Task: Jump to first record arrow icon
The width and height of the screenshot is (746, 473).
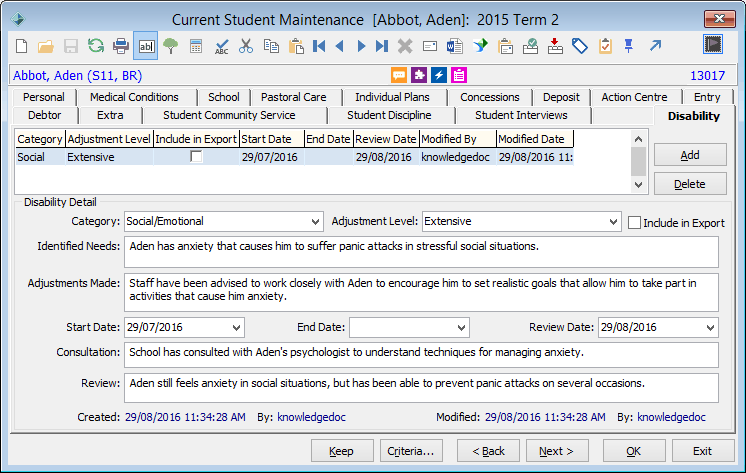Action: [319, 46]
